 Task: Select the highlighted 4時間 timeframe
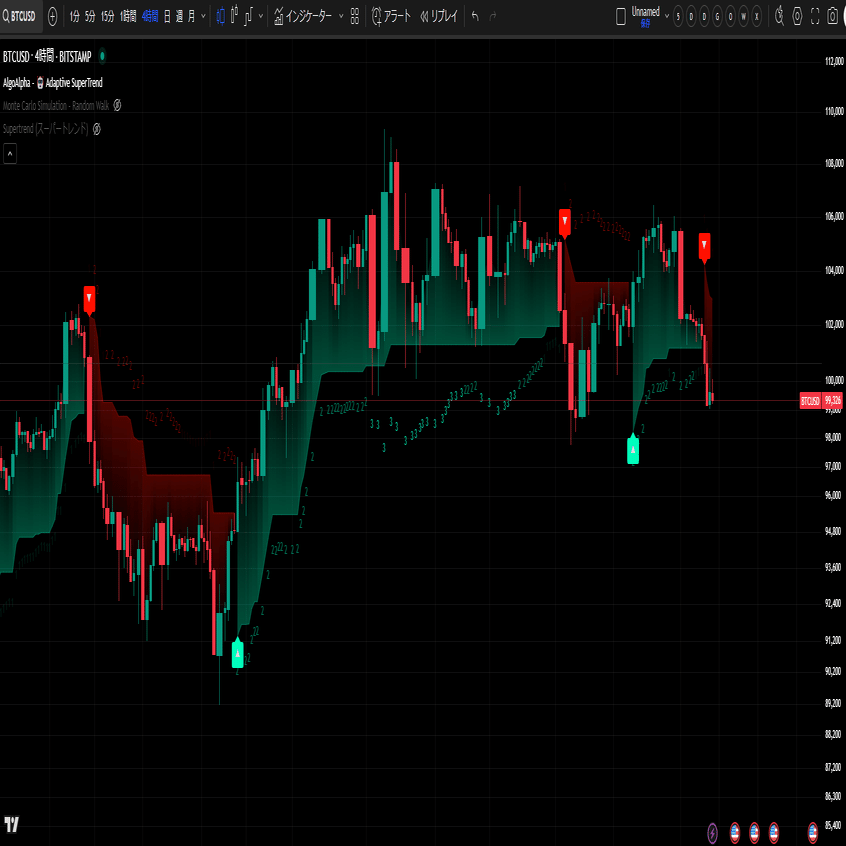pyautogui.click(x=150, y=17)
